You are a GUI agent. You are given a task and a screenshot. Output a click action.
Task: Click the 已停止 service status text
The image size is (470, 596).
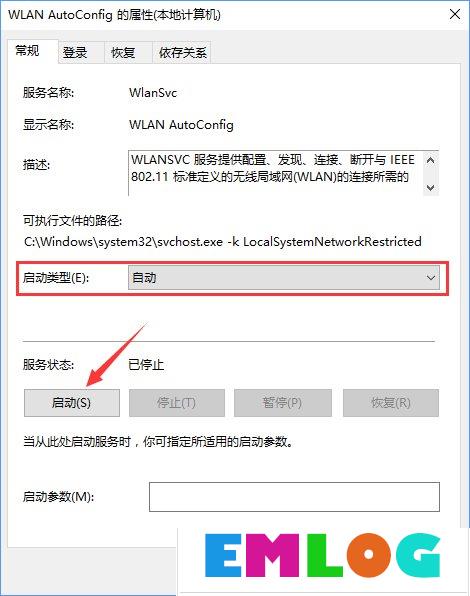tap(146, 365)
